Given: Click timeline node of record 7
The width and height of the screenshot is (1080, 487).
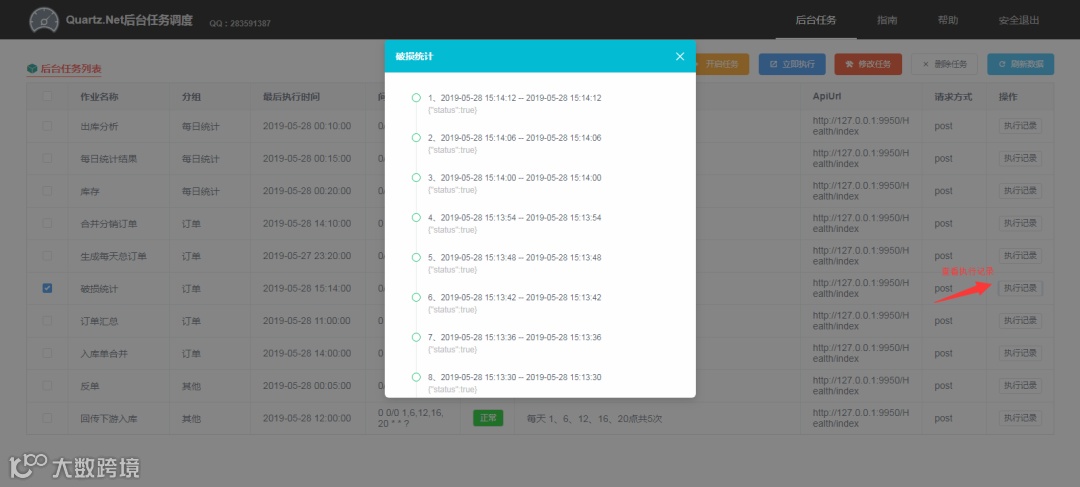Looking at the screenshot, I should (416, 338).
